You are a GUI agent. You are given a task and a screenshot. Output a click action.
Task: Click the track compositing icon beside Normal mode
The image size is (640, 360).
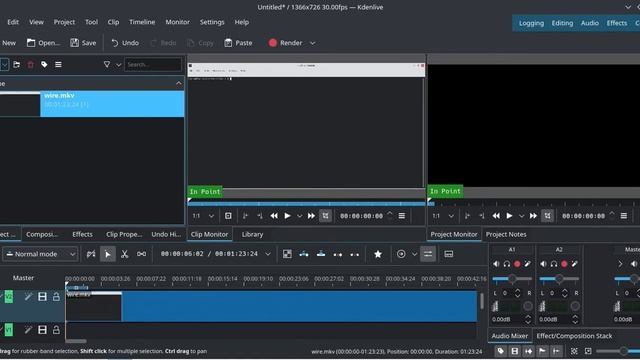tap(91, 254)
